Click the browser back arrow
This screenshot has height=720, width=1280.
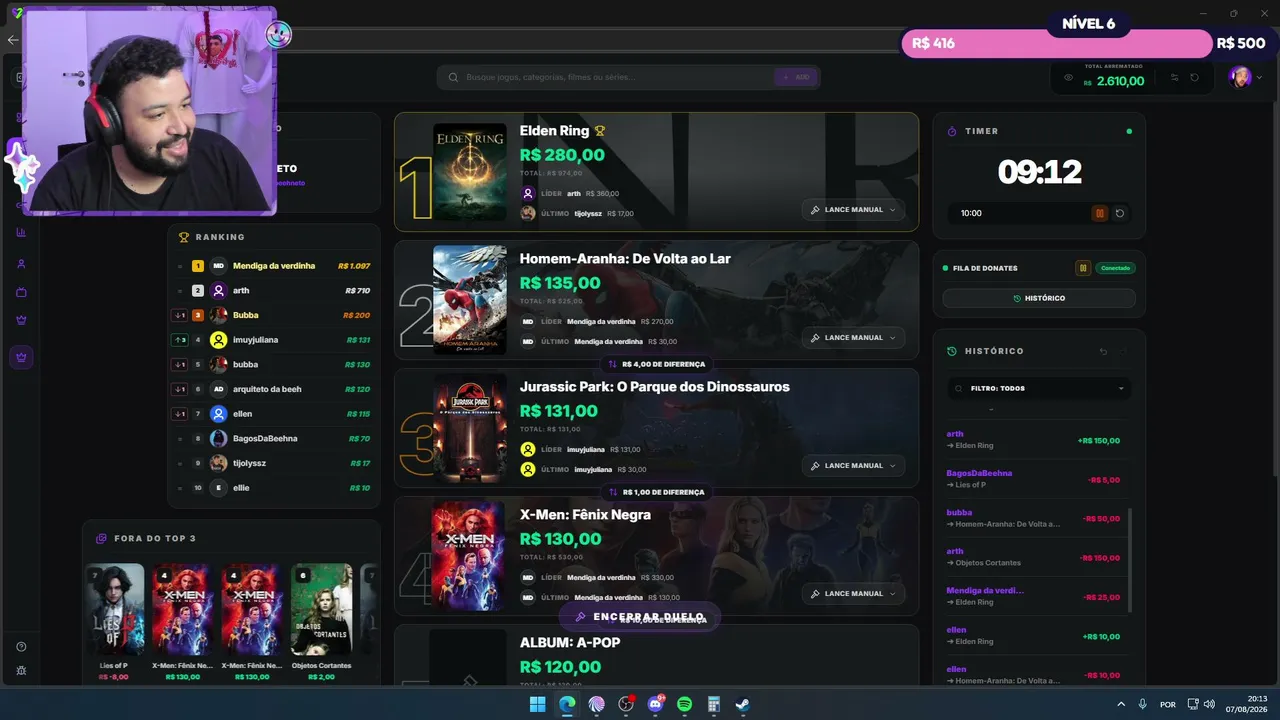click(12, 40)
